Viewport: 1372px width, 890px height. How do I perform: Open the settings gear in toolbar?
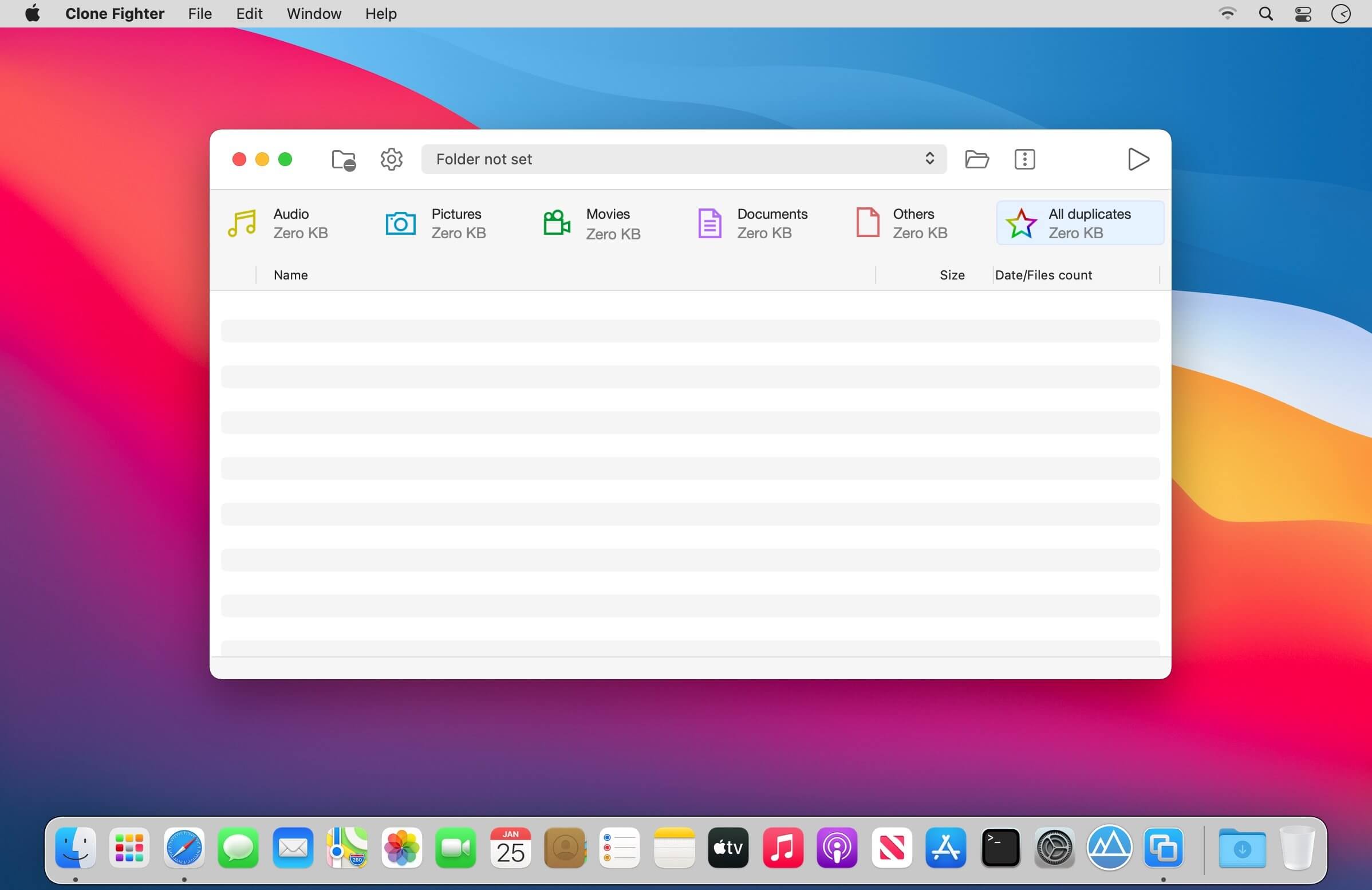point(392,159)
